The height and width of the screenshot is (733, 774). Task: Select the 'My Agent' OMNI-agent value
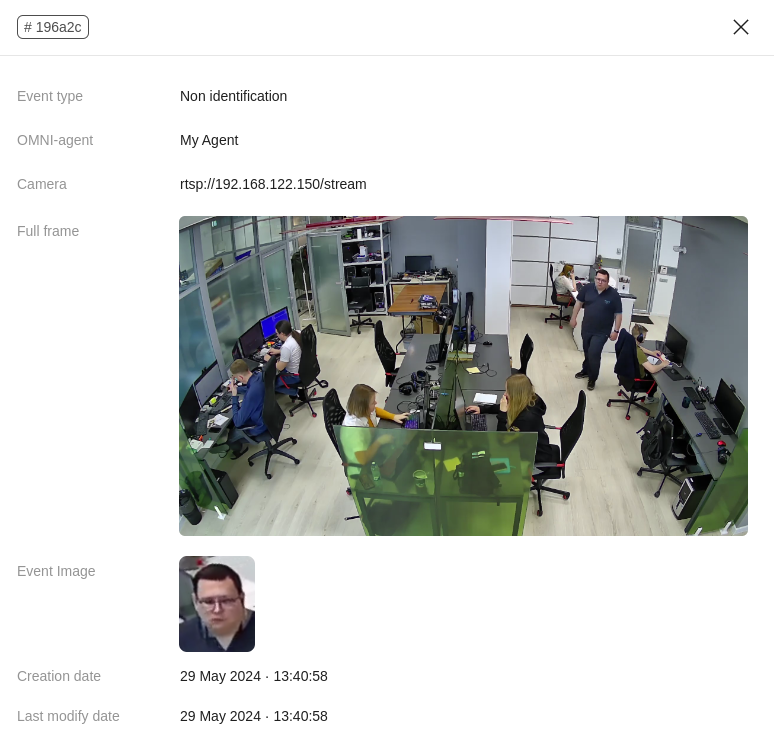(x=209, y=140)
